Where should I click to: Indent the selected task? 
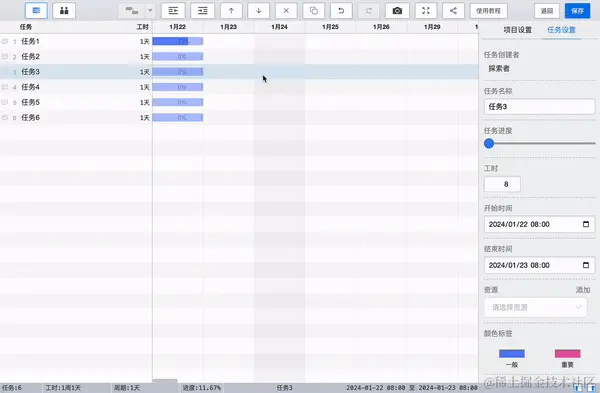202,11
